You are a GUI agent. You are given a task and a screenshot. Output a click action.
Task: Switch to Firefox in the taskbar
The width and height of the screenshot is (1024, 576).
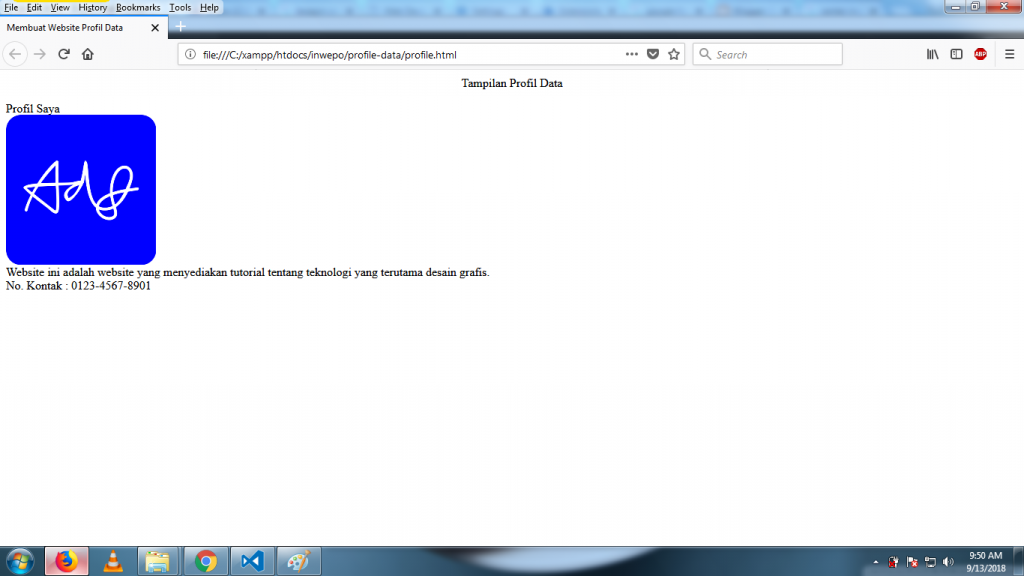(x=66, y=561)
